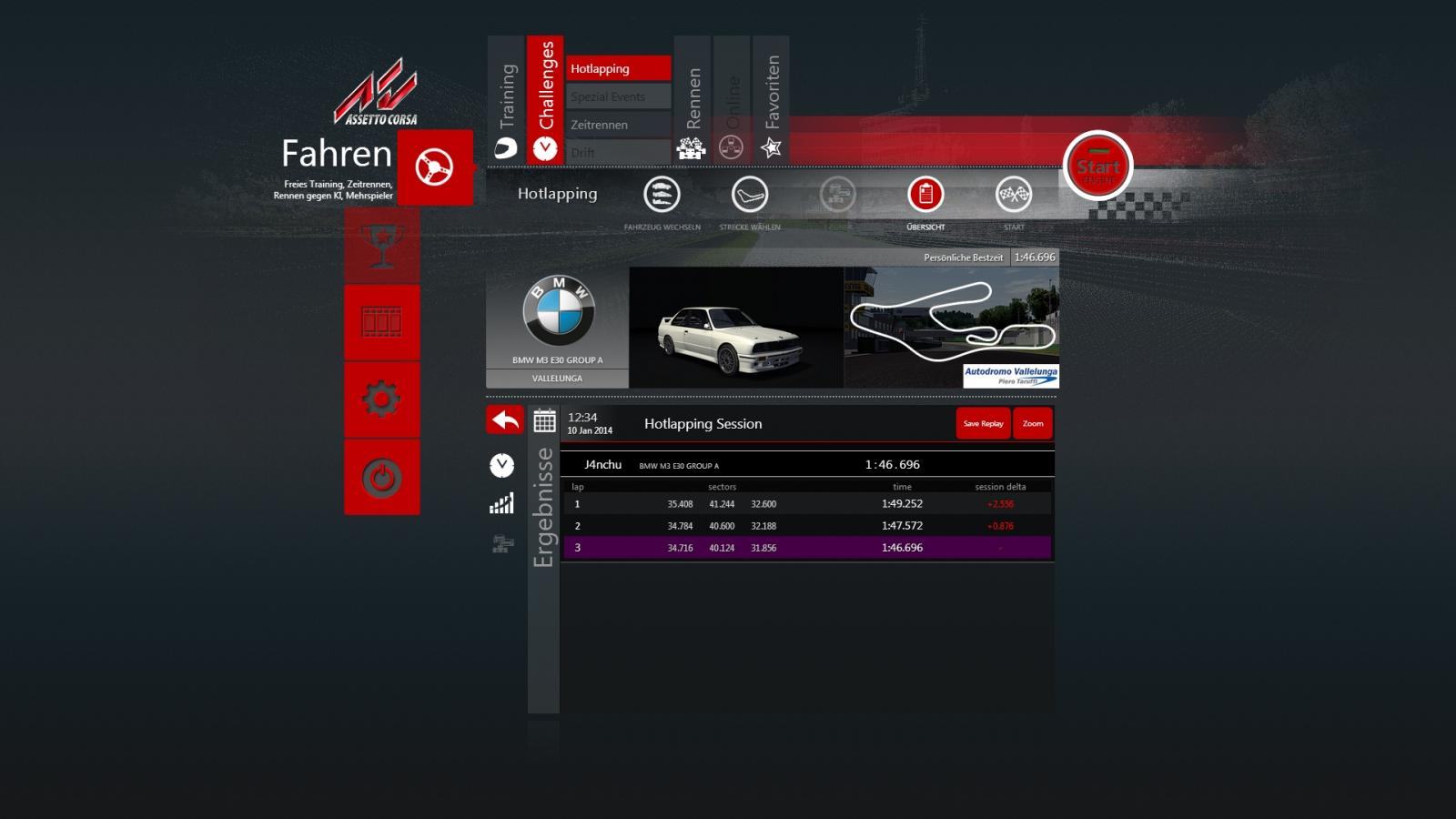This screenshot has height=819, width=1456.
Task: Click the signal bars icon in results sidebar
Action: tap(501, 503)
